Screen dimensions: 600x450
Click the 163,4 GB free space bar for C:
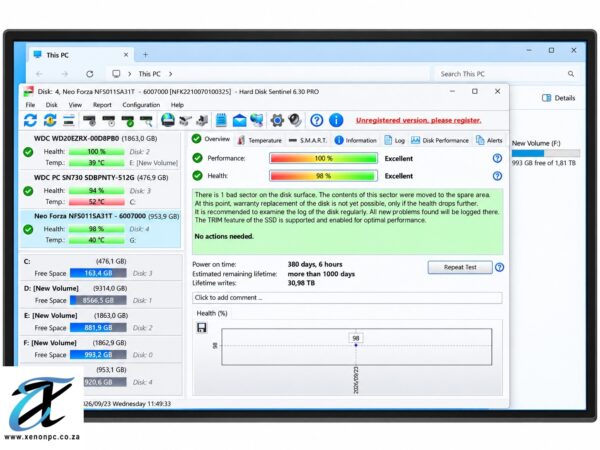[x=98, y=273]
